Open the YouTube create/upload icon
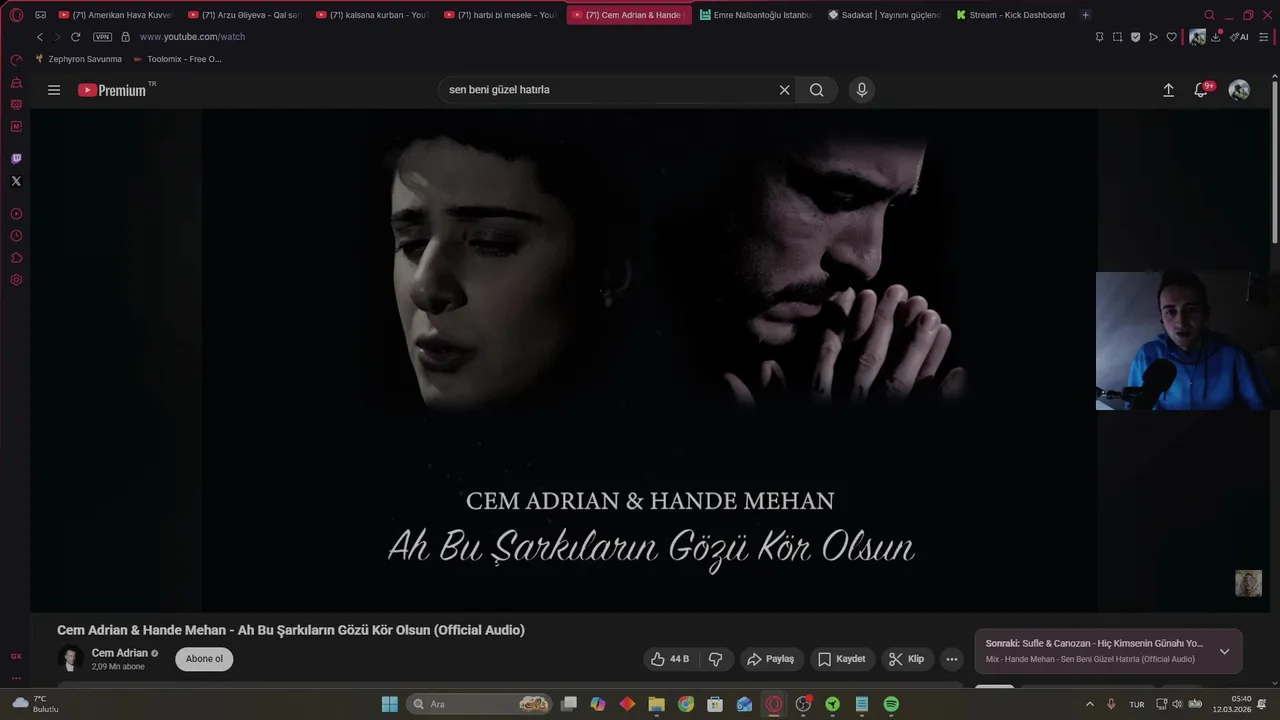Screen dimensions: 1280x720 [1168, 90]
